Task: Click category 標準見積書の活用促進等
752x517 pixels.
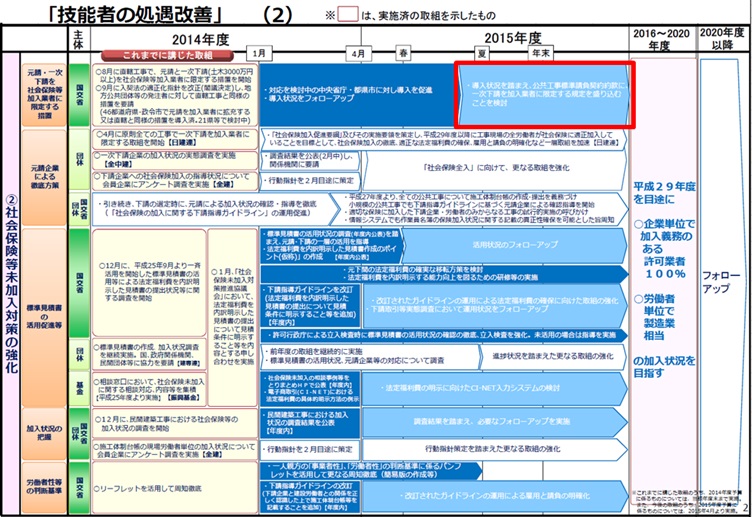Action: tap(44, 317)
